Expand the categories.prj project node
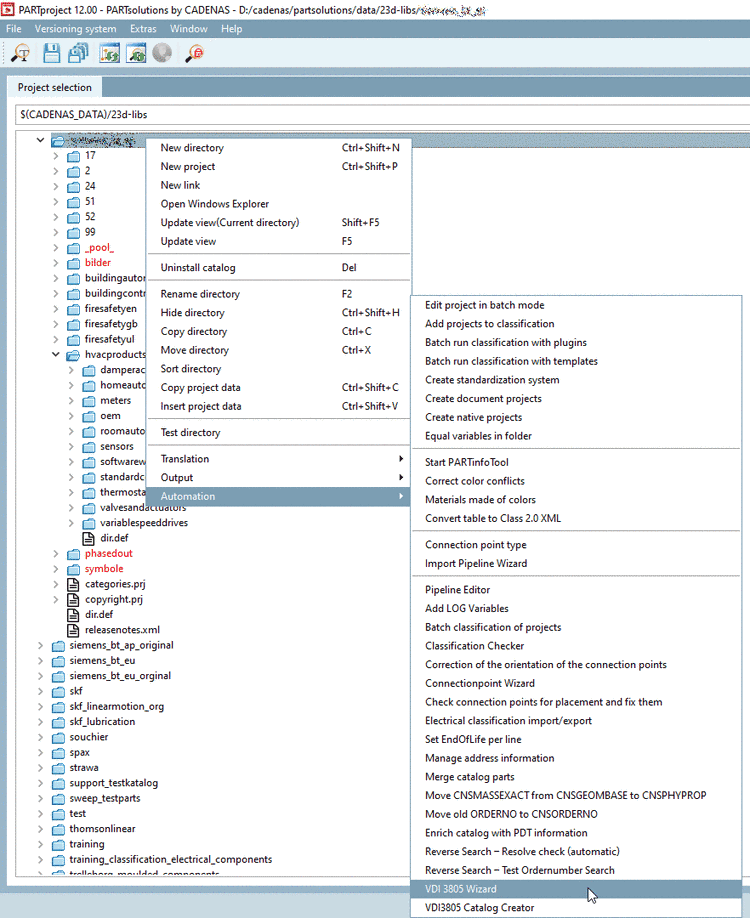This screenshot has height=918, width=750. click(x=56, y=584)
